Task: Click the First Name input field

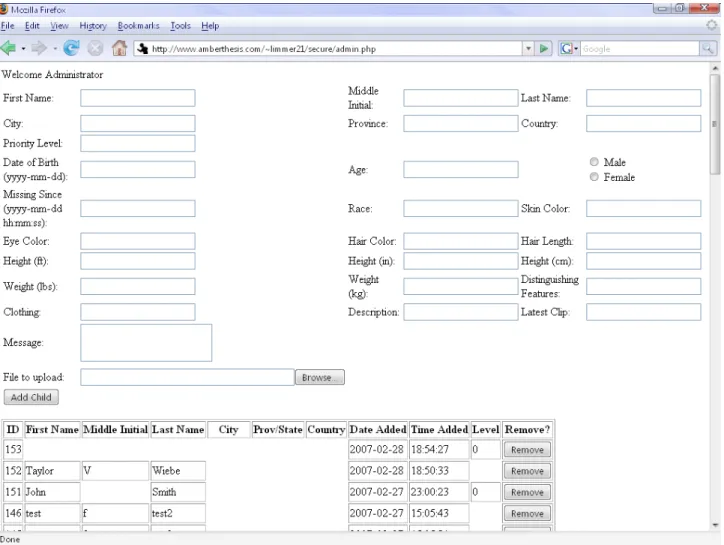Action: pyautogui.click(x=138, y=98)
